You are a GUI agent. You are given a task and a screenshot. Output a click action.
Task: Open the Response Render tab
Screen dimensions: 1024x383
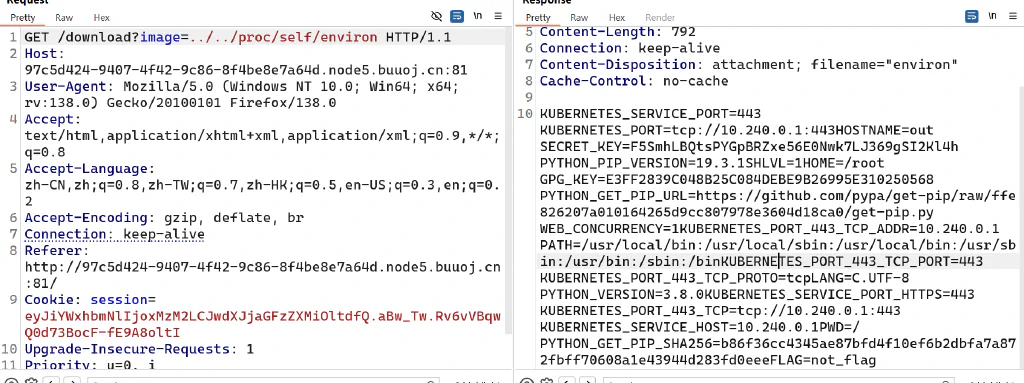point(660,18)
